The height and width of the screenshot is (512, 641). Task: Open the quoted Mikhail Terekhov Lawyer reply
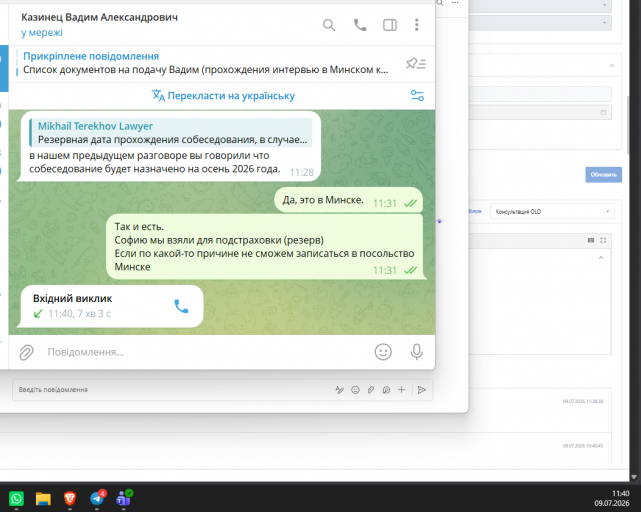171,132
